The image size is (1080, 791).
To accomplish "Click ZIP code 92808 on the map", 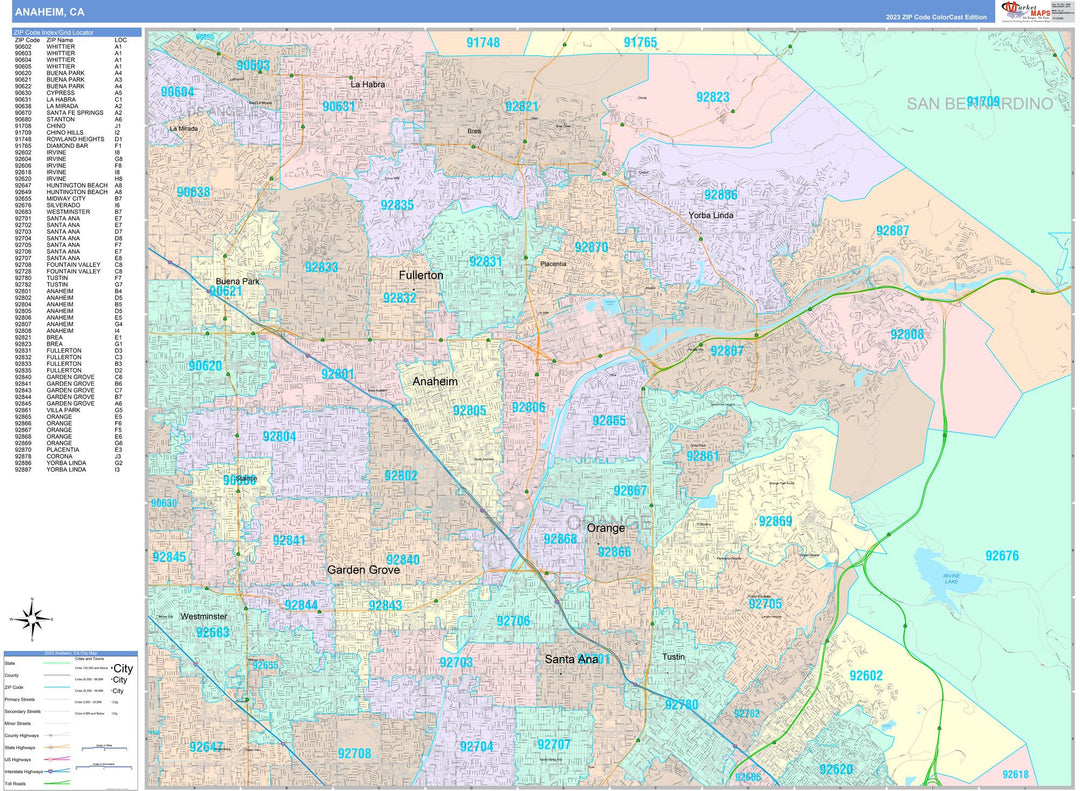I will [907, 334].
